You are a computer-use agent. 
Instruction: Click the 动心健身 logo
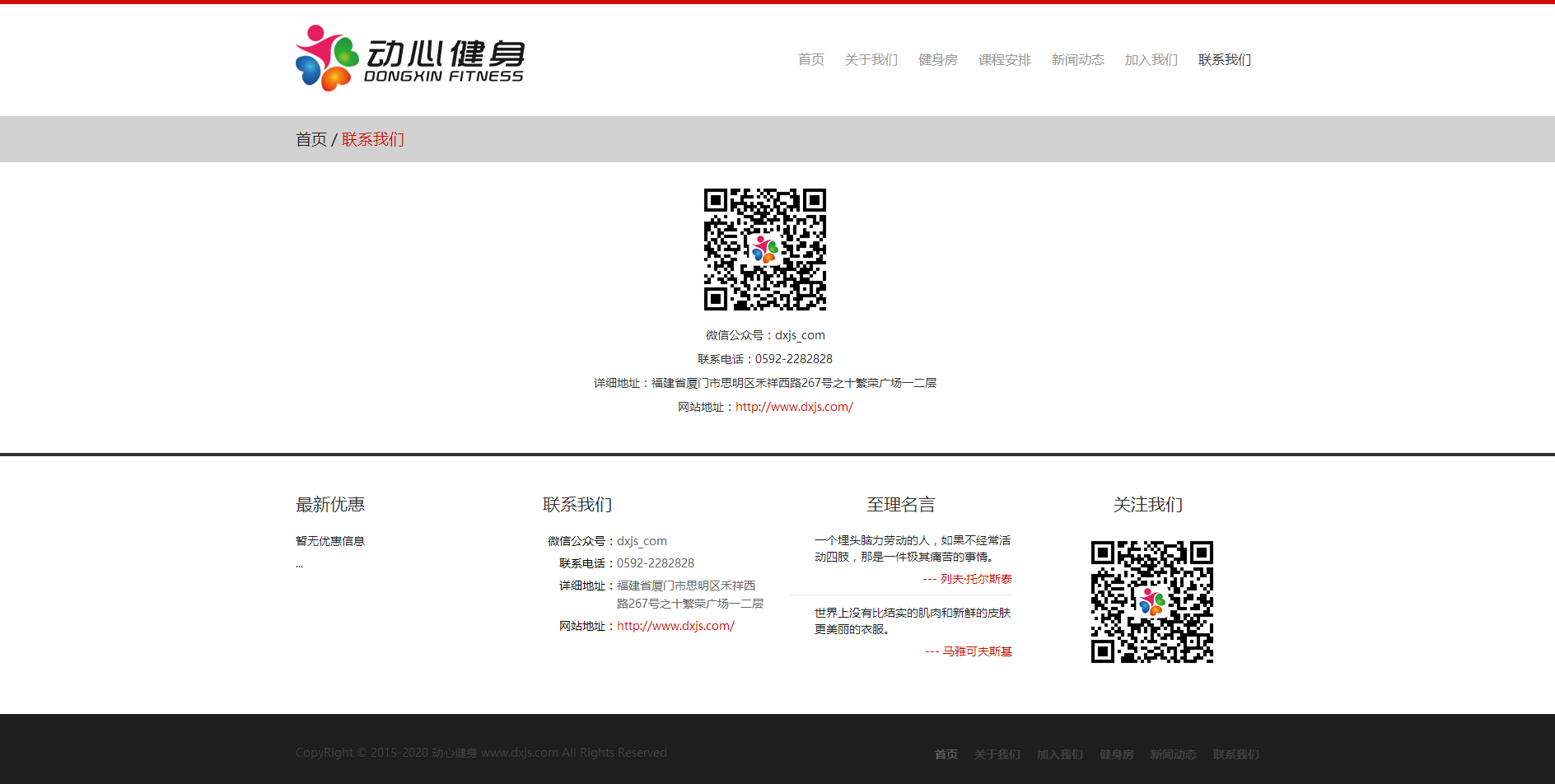coord(409,58)
